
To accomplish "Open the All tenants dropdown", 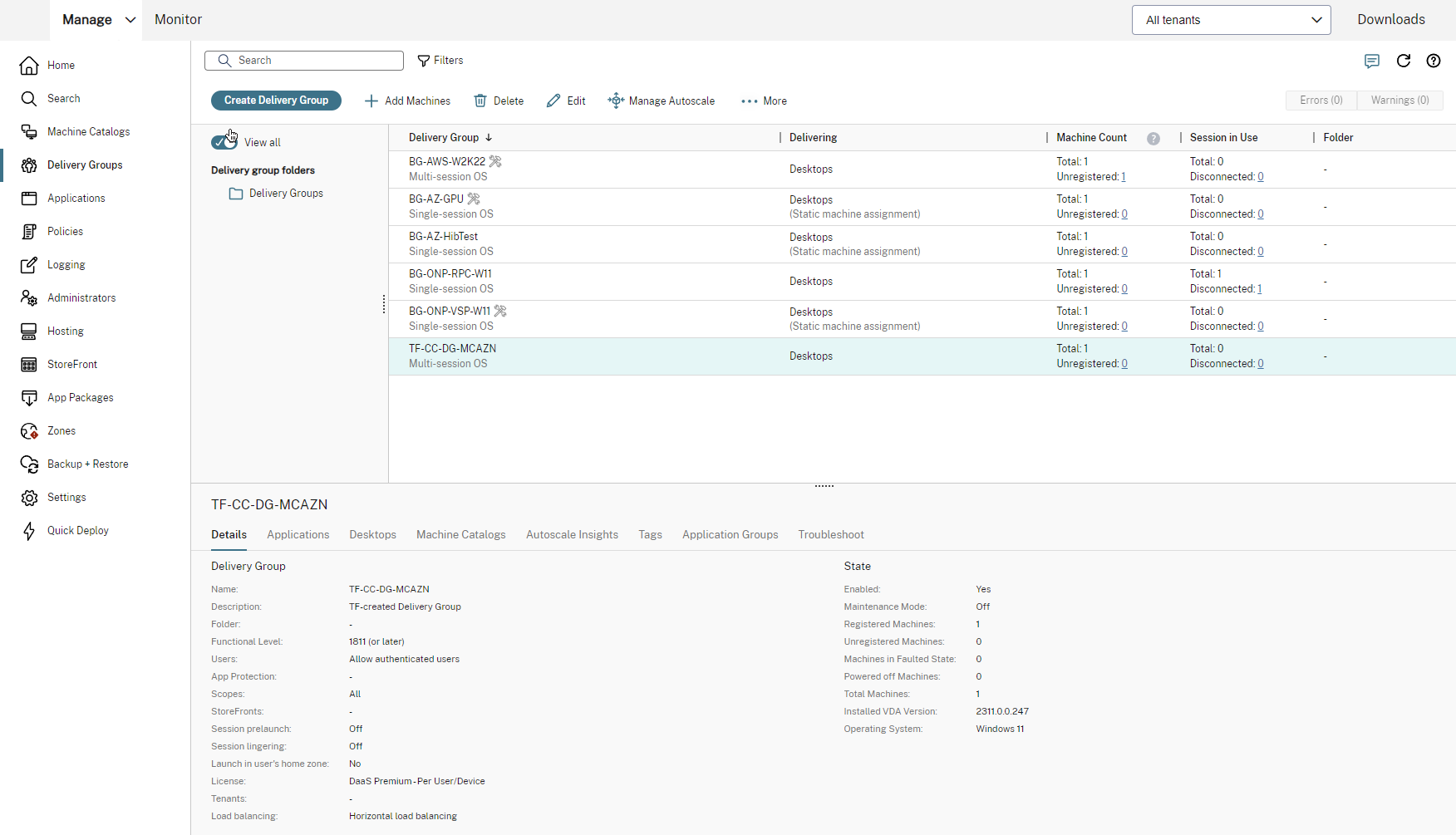I will pos(1231,20).
